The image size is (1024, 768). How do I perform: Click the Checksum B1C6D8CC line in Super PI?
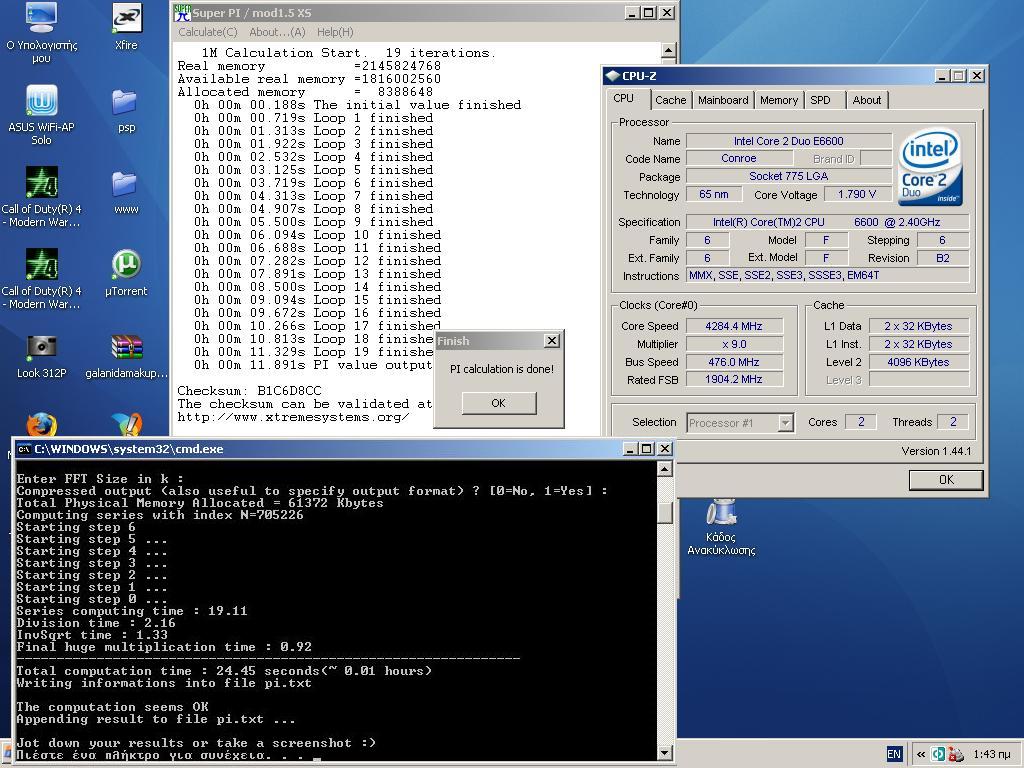tap(249, 391)
